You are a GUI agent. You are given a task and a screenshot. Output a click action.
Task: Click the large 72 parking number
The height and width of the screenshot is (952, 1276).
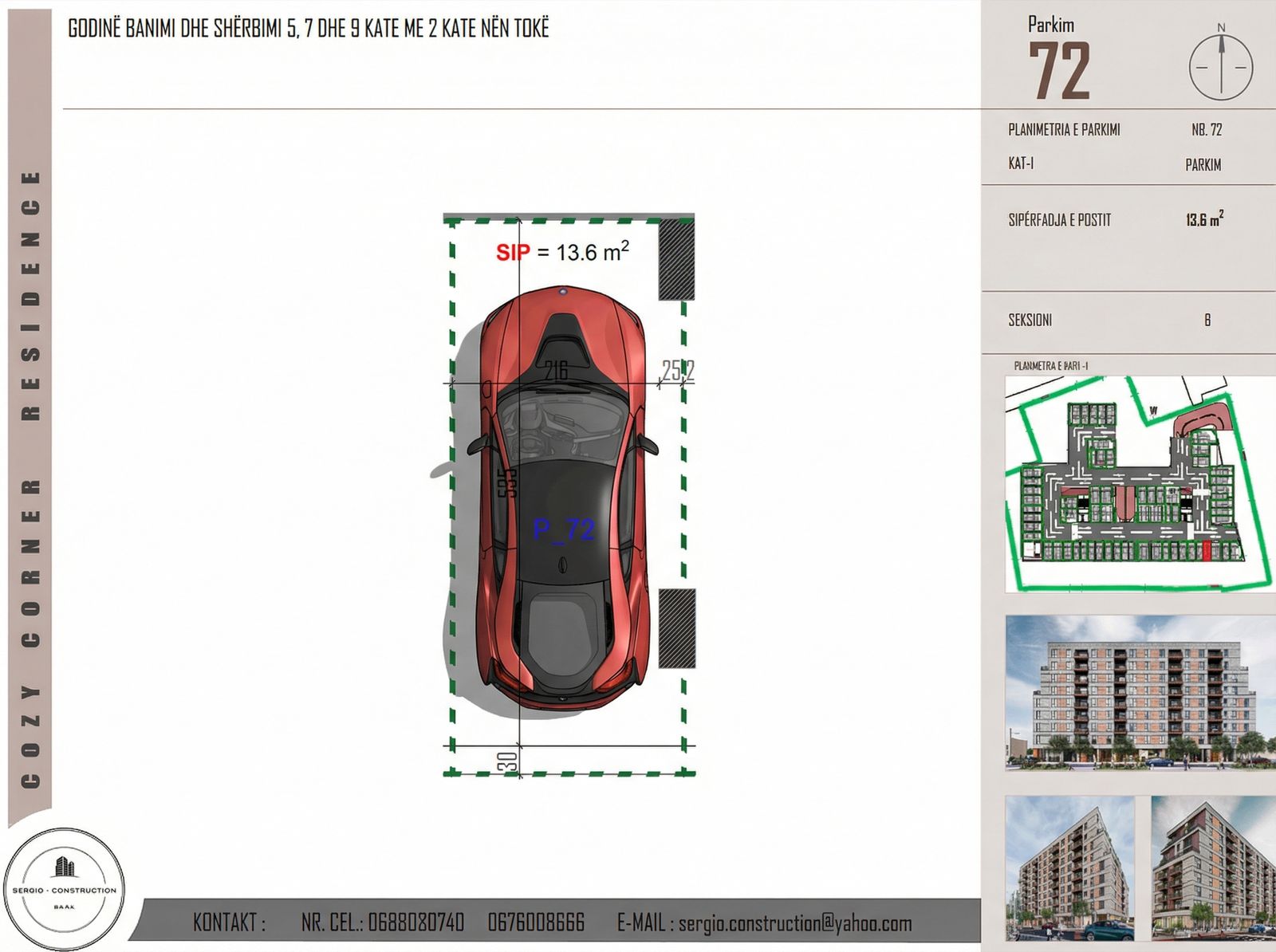click(x=1058, y=72)
